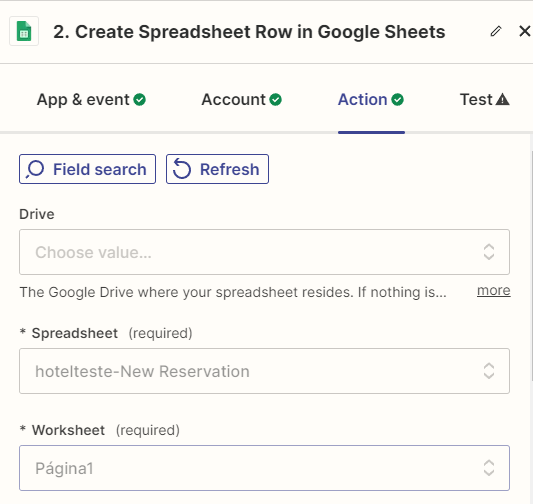Click the green check beside Account
This screenshot has height=504, width=533.
point(275,100)
